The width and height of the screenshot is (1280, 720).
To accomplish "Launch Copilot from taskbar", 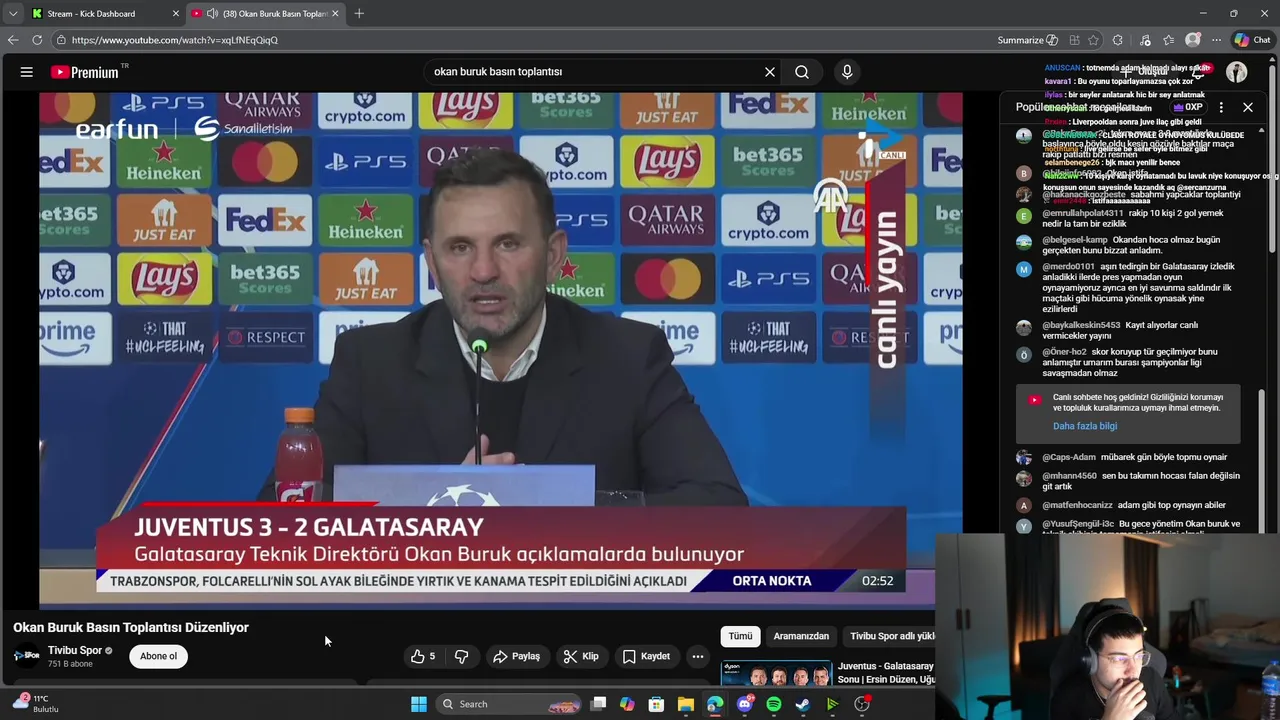I will click(x=627, y=704).
